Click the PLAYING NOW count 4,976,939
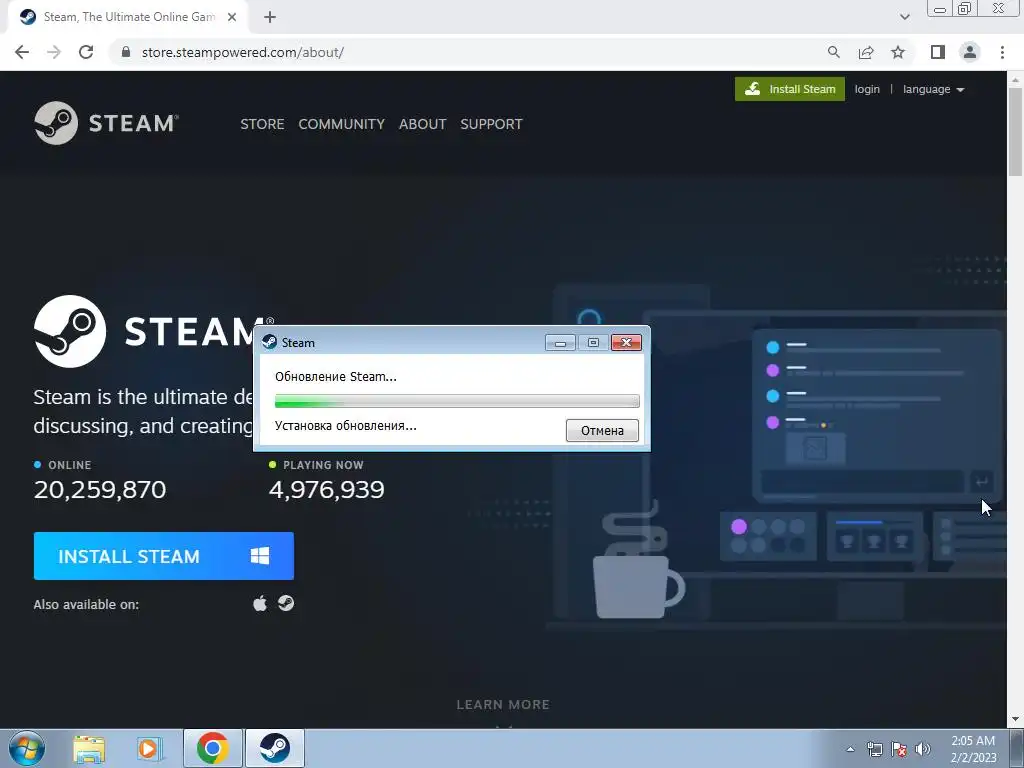This screenshot has height=768, width=1024. pos(327,490)
